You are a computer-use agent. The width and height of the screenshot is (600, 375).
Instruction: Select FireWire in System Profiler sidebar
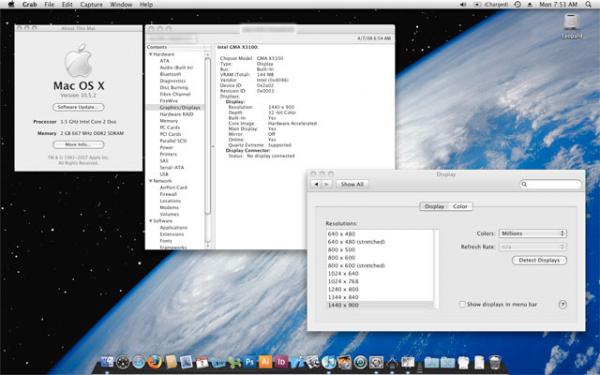(169, 101)
